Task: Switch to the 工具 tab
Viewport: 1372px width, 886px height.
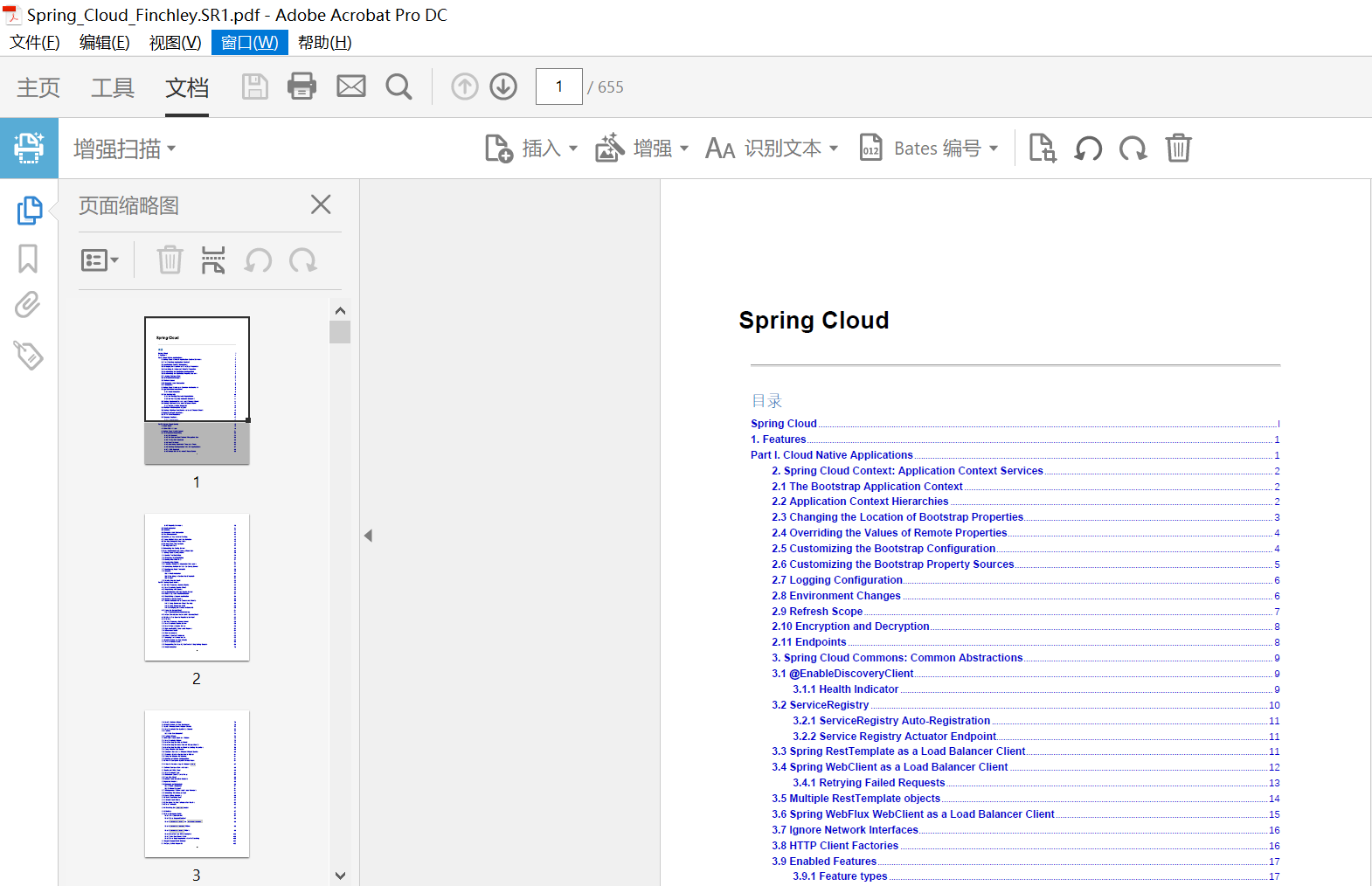Action: (113, 87)
